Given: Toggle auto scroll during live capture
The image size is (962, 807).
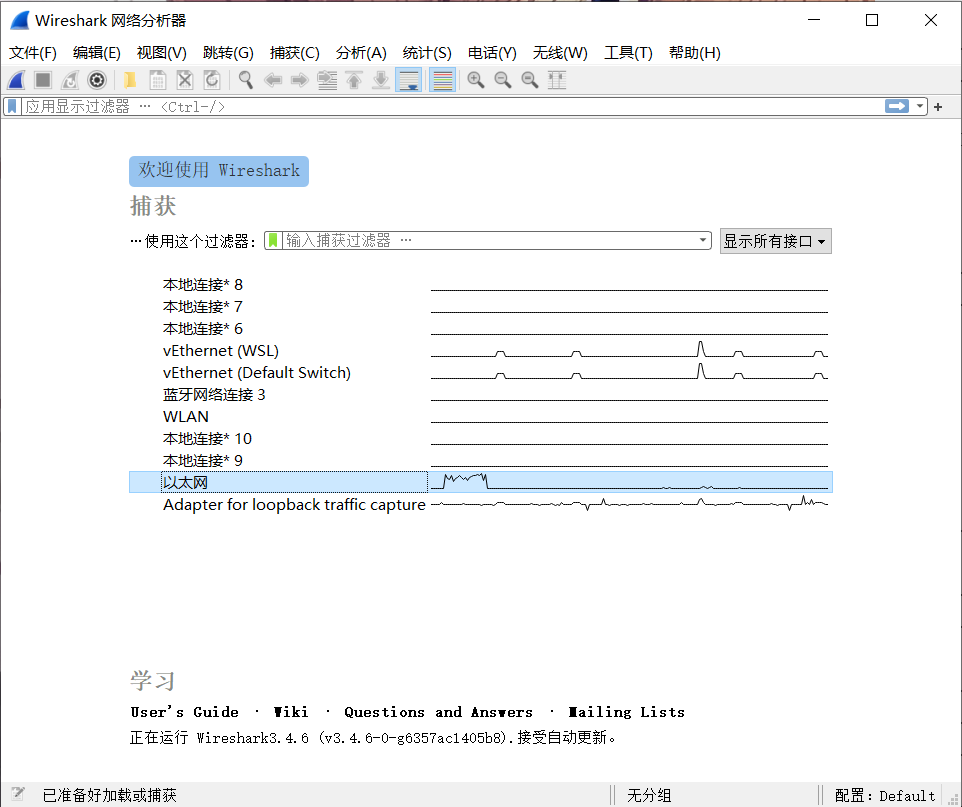Looking at the screenshot, I should (x=409, y=80).
